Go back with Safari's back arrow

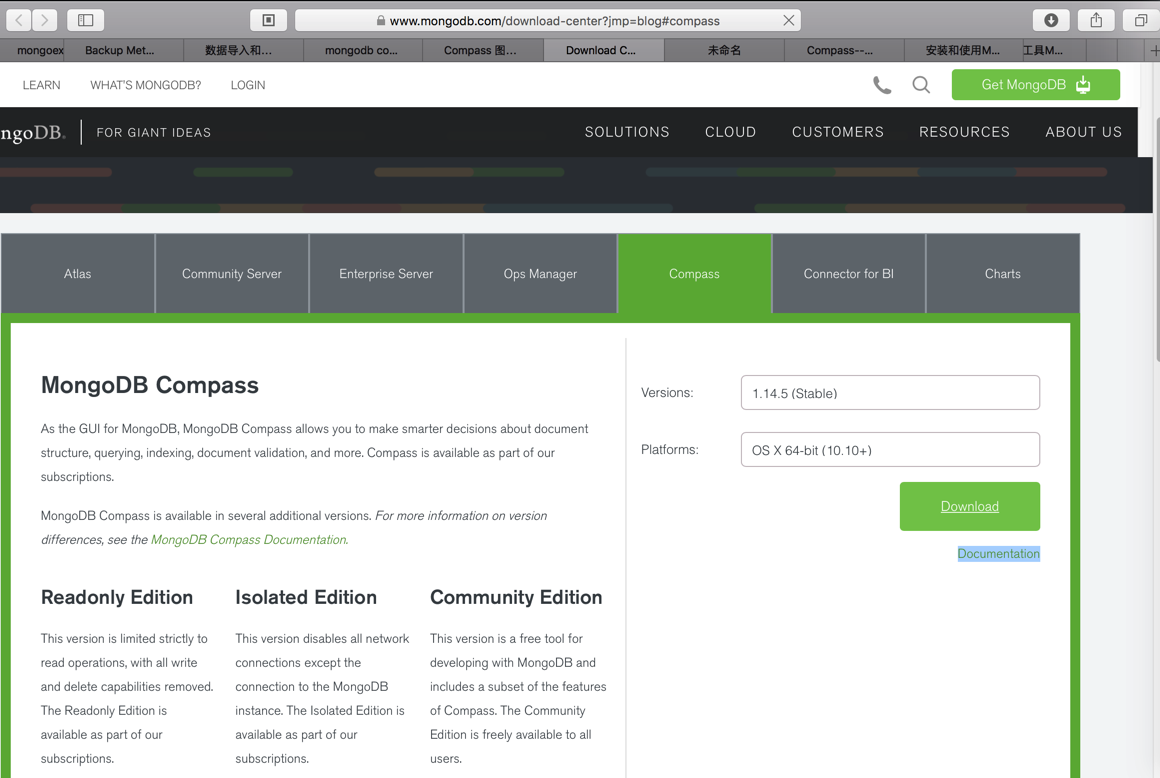coord(19,20)
